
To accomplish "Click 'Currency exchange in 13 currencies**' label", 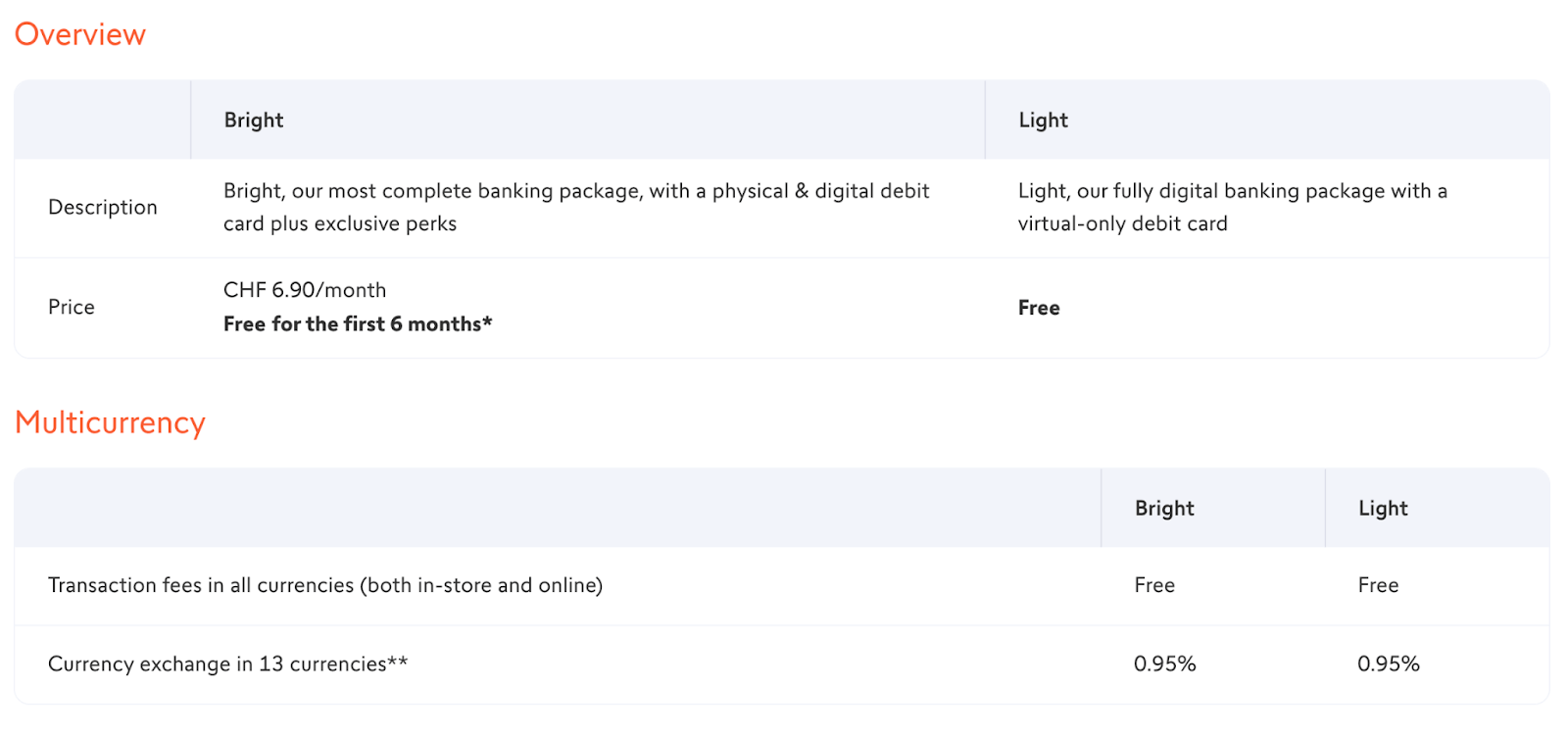I will pos(228,663).
